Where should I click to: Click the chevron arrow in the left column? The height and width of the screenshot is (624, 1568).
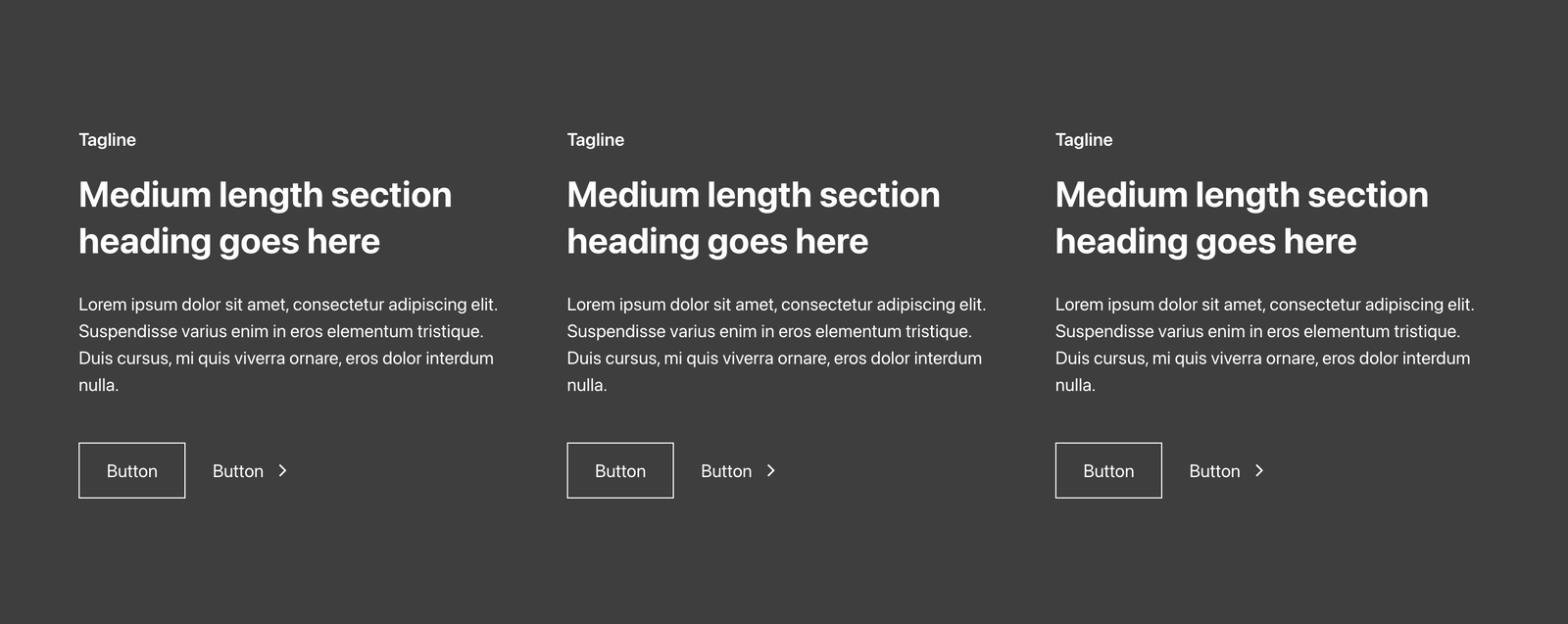[282, 471]
